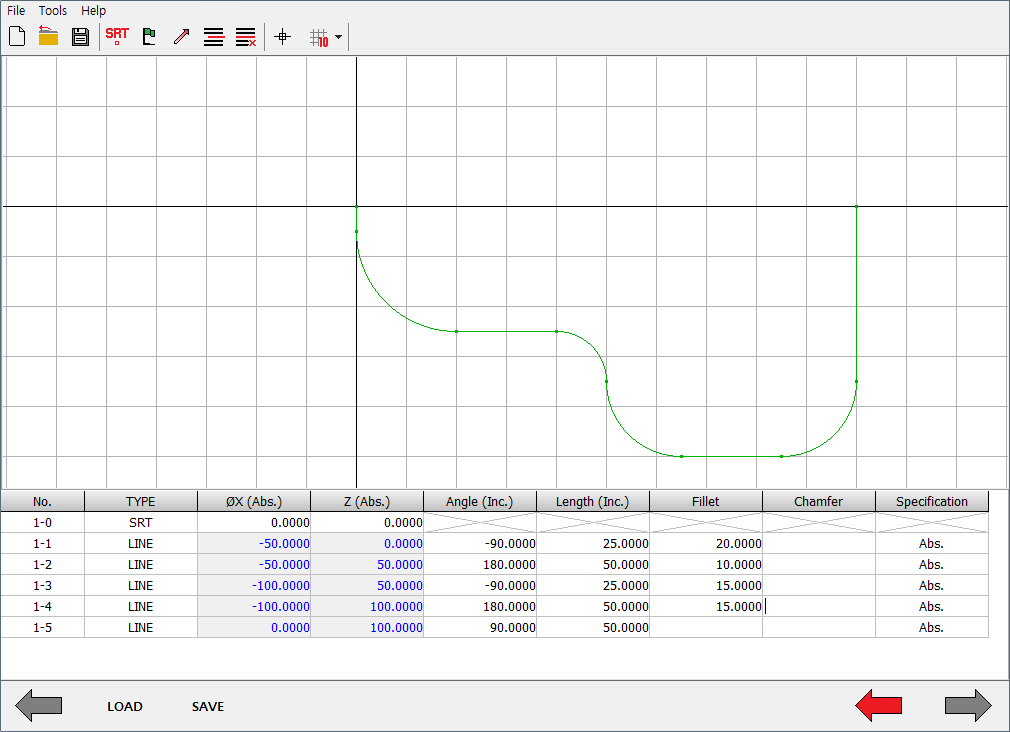Click Fillet 10.0000 cell in row 1-2
Image resolution: width=1010 pixels, height=732 pixels.
[x=706, y=564]
